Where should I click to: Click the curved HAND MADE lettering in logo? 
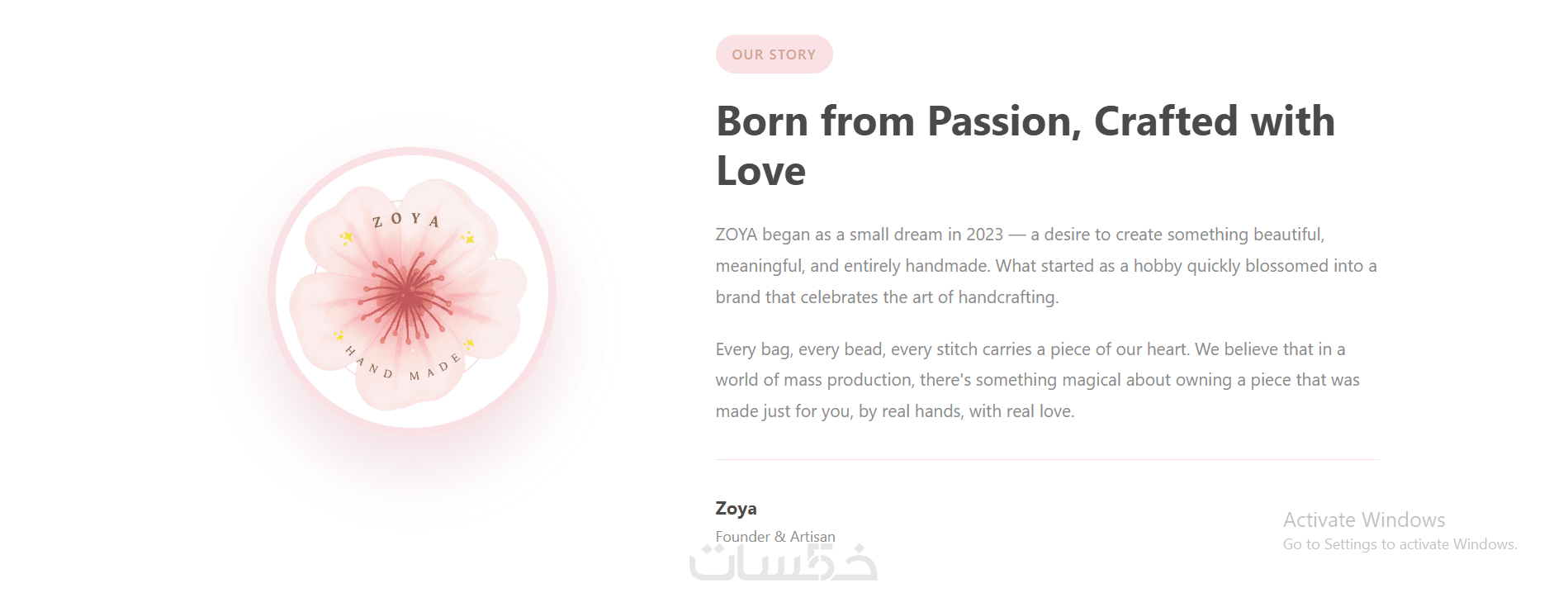pos(403,369)
